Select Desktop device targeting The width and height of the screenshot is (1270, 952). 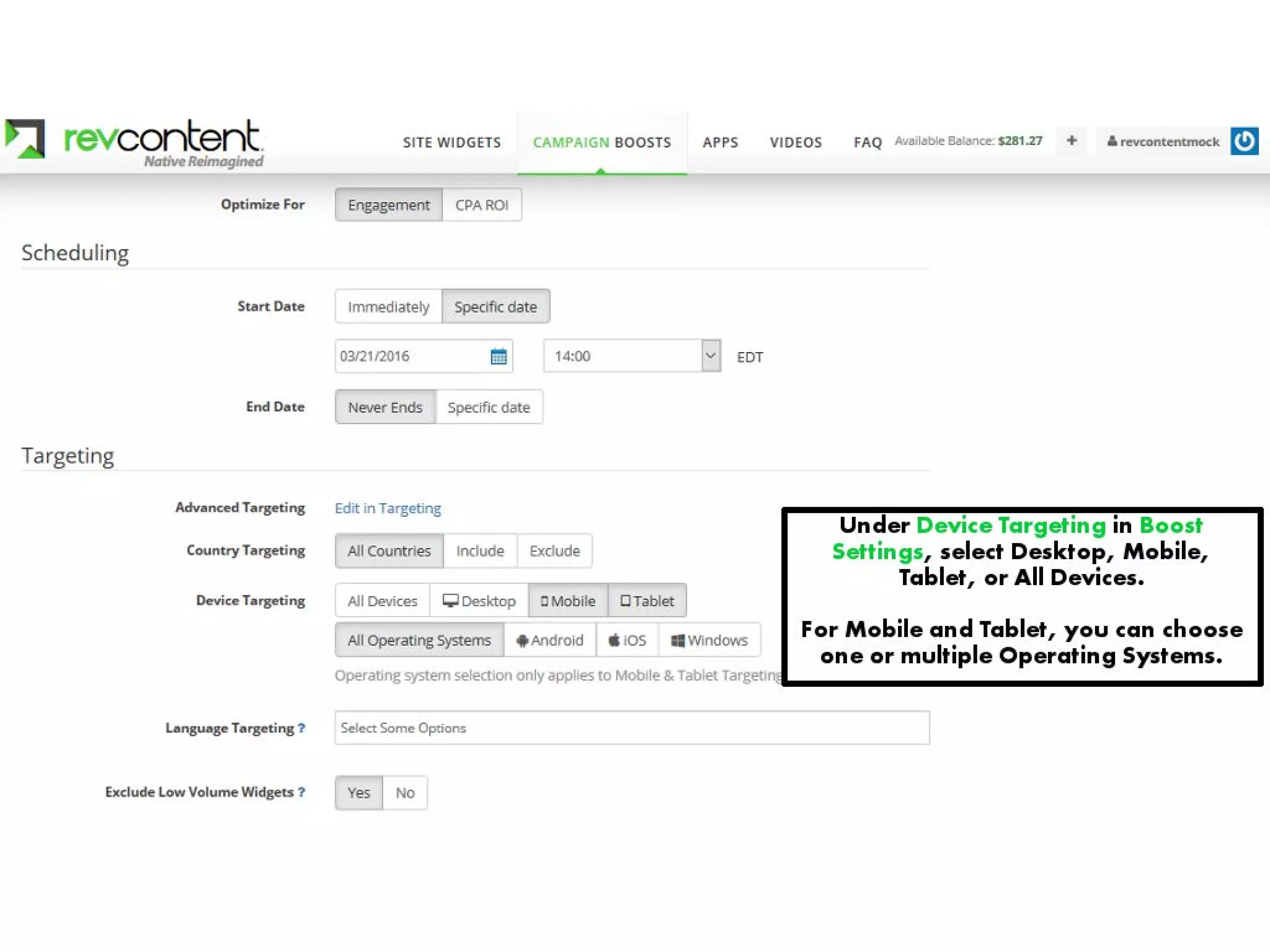479,601
